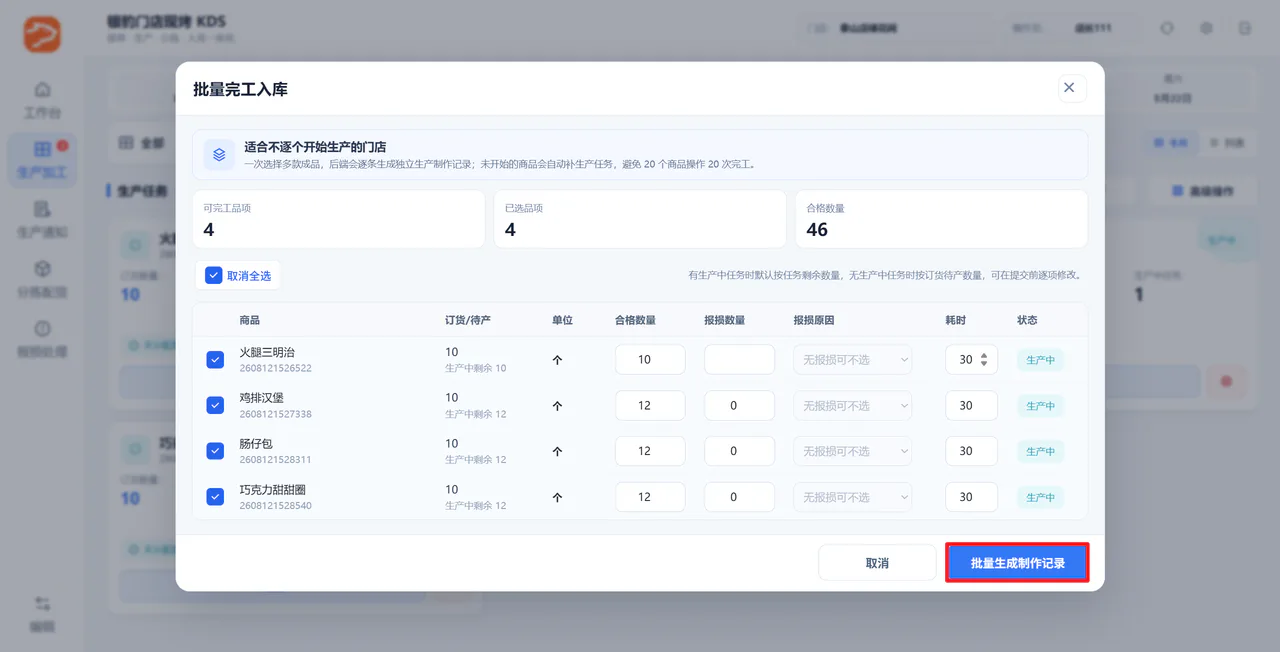Focus the 报损数量 field for 肠仔包
The height and width of the screenshot is (652, 1280).
740,451
